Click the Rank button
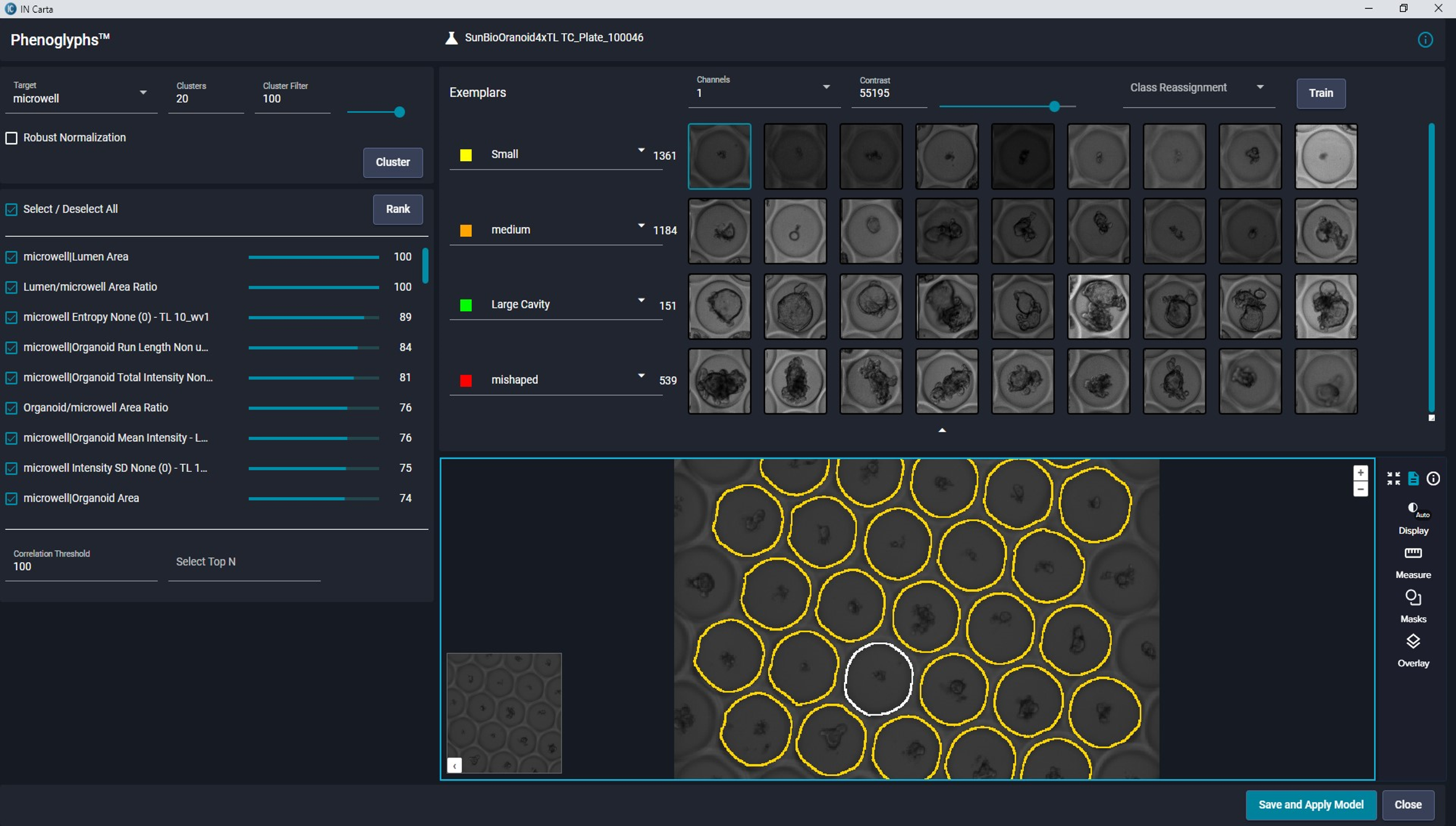This screenshot has height=826, width=1456. pos(397,209)
